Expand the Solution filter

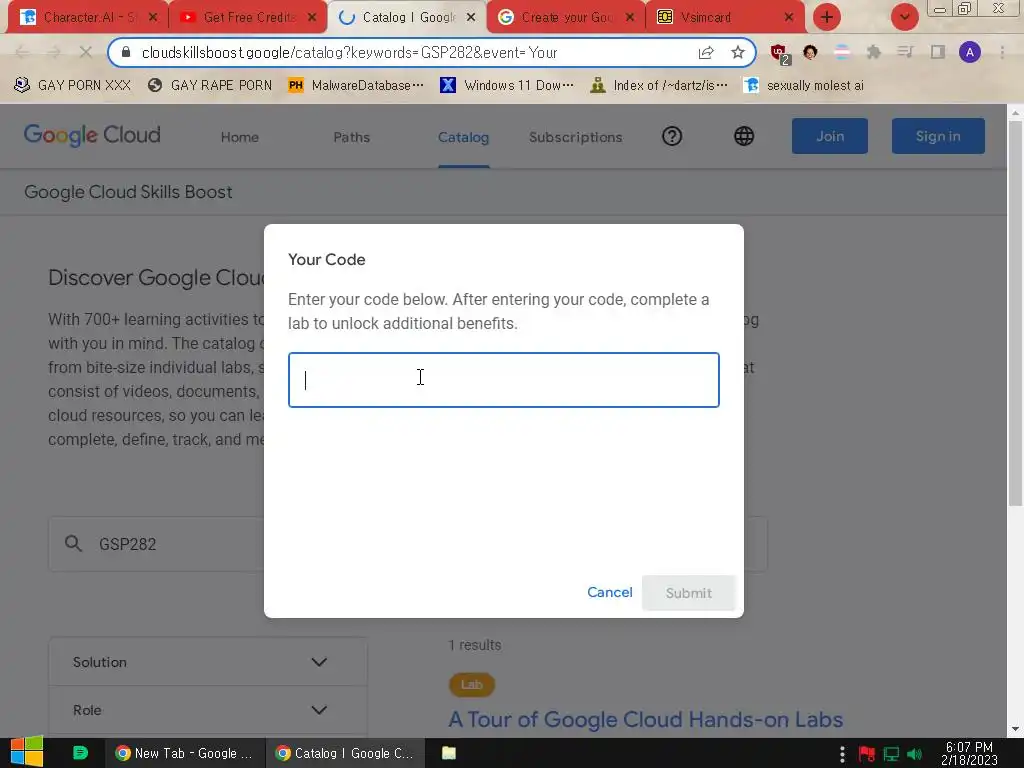coord(208,662)
